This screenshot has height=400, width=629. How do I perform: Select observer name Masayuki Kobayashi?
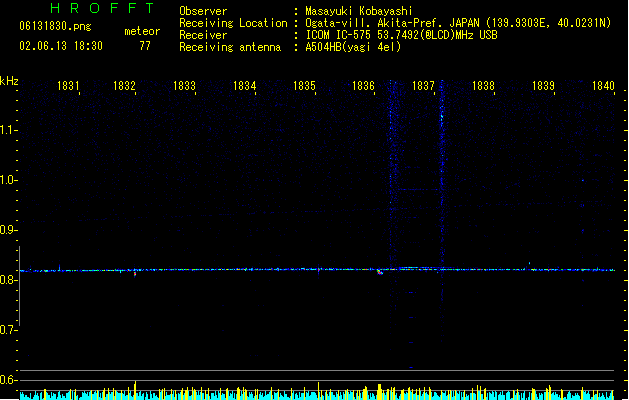coord(359,11)
